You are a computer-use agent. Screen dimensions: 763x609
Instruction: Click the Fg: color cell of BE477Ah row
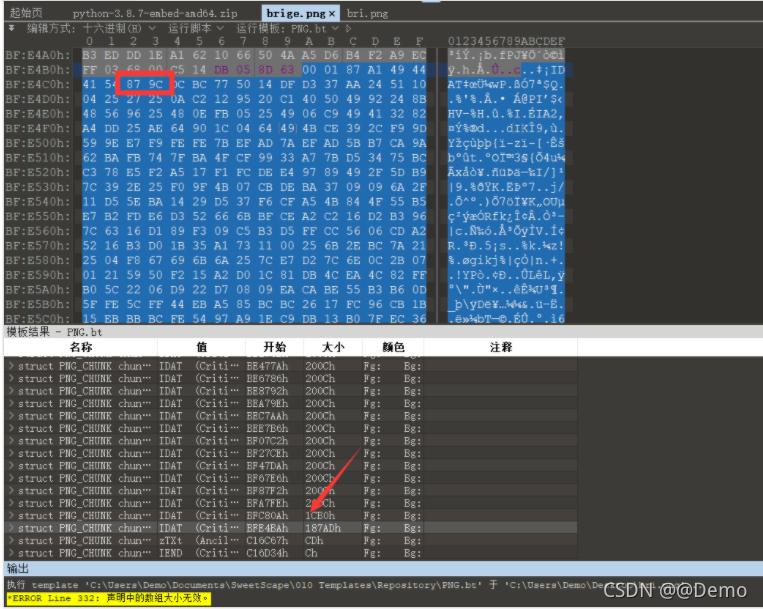click(372, 366)
